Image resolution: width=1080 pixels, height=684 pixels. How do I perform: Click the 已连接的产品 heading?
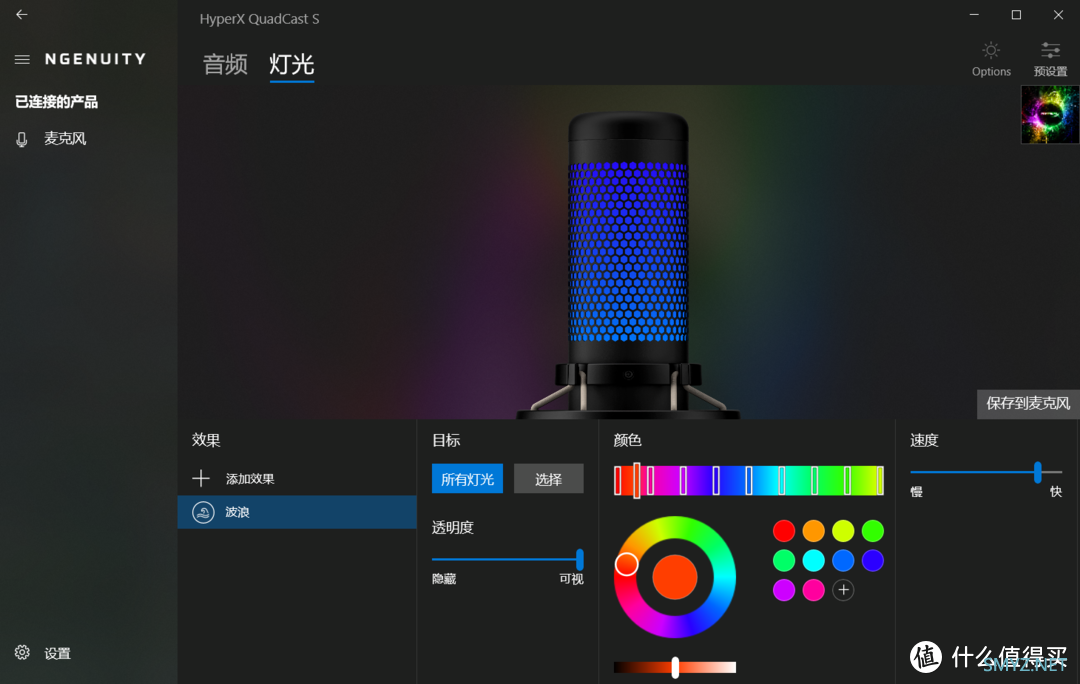point(56,102)
